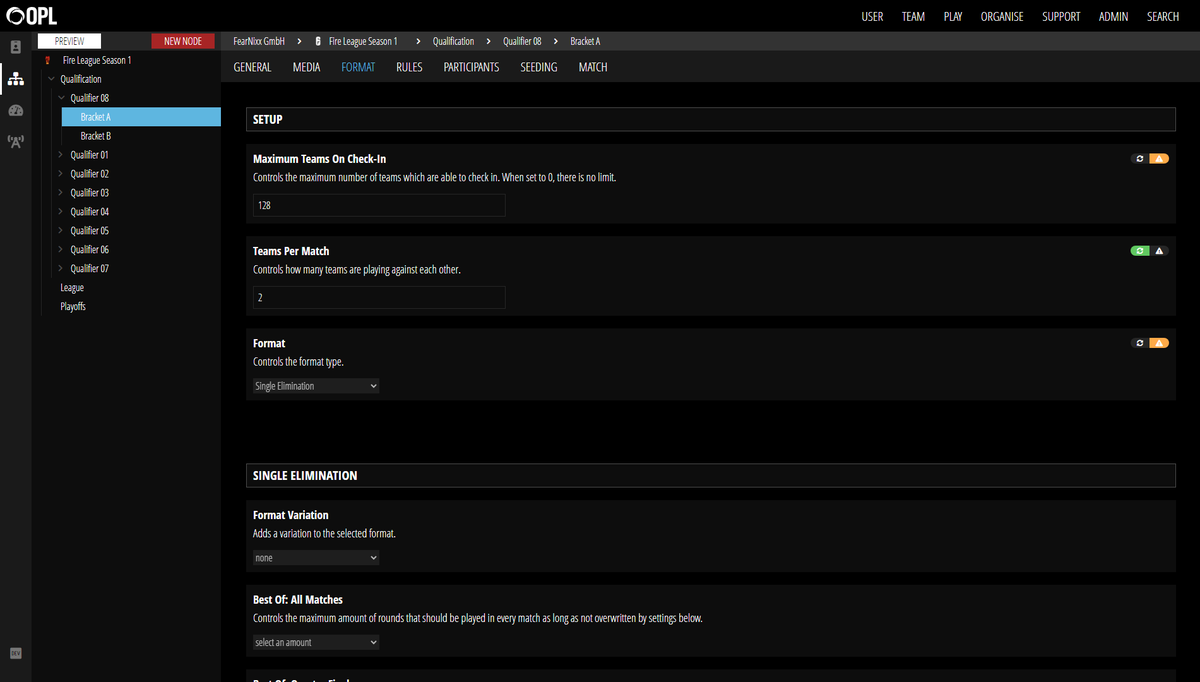Select Fire League Season 1 tree root
Screen dimensions: 1200x682
(97, 60)
